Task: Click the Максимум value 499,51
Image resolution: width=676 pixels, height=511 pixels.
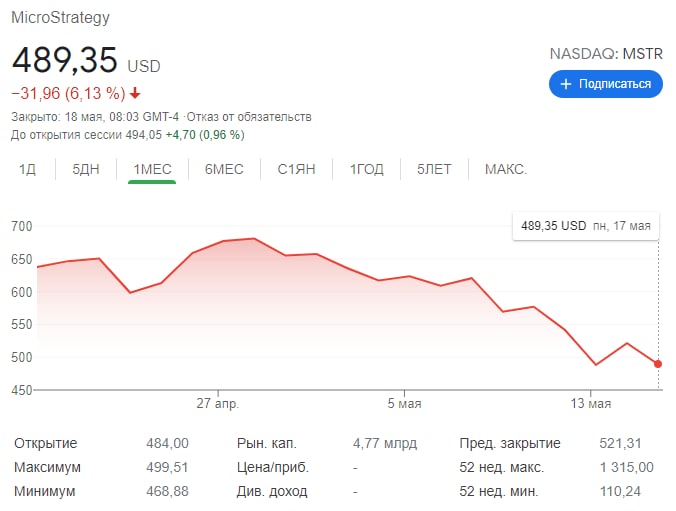Action: (x=167, y=467)
